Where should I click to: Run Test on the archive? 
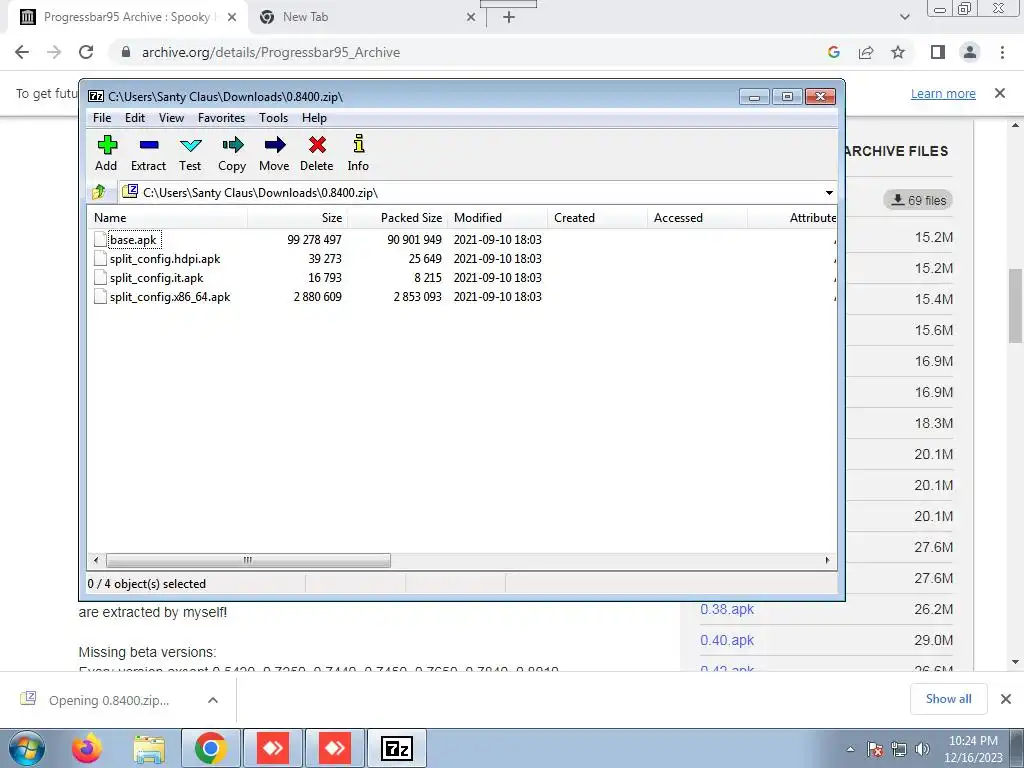[190, 153]
